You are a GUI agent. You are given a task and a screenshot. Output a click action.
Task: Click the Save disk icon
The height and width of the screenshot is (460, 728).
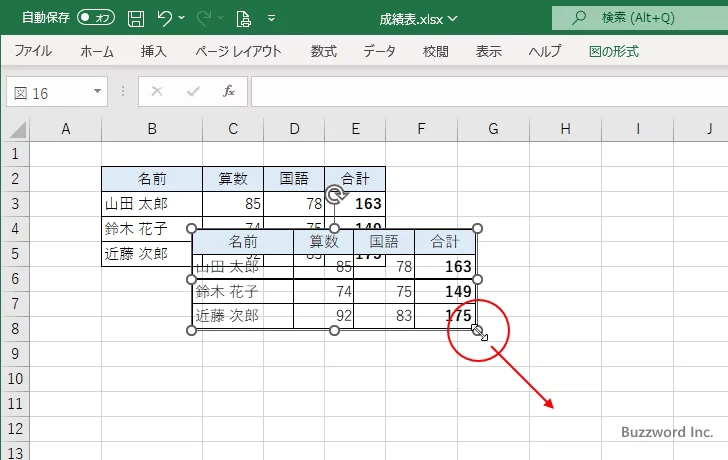[x=136, y=18]
